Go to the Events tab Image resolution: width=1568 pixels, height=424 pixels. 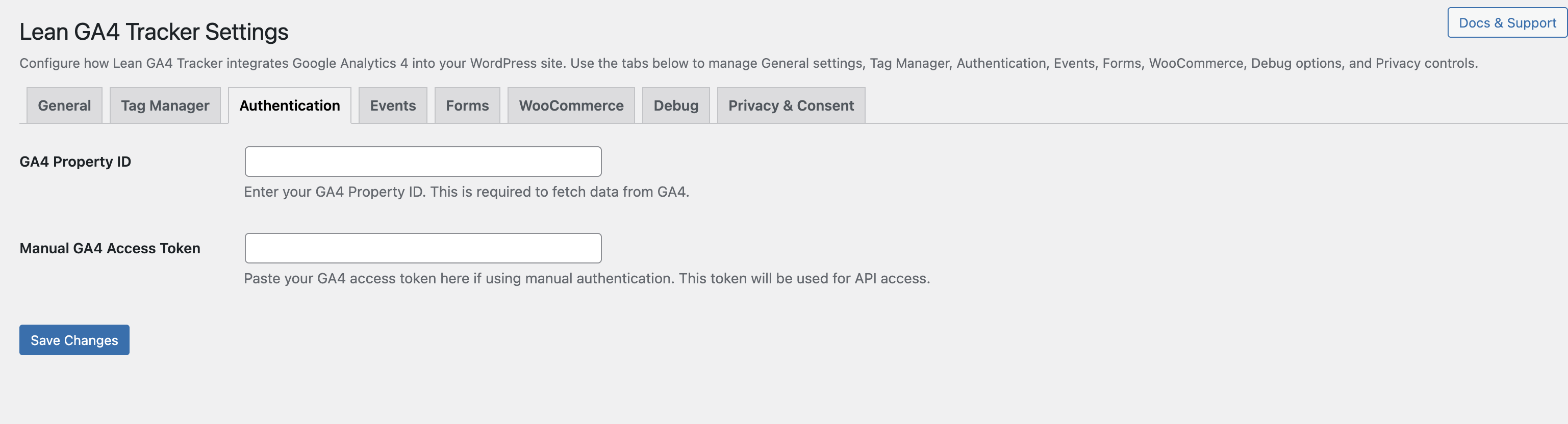pos(393,106)
